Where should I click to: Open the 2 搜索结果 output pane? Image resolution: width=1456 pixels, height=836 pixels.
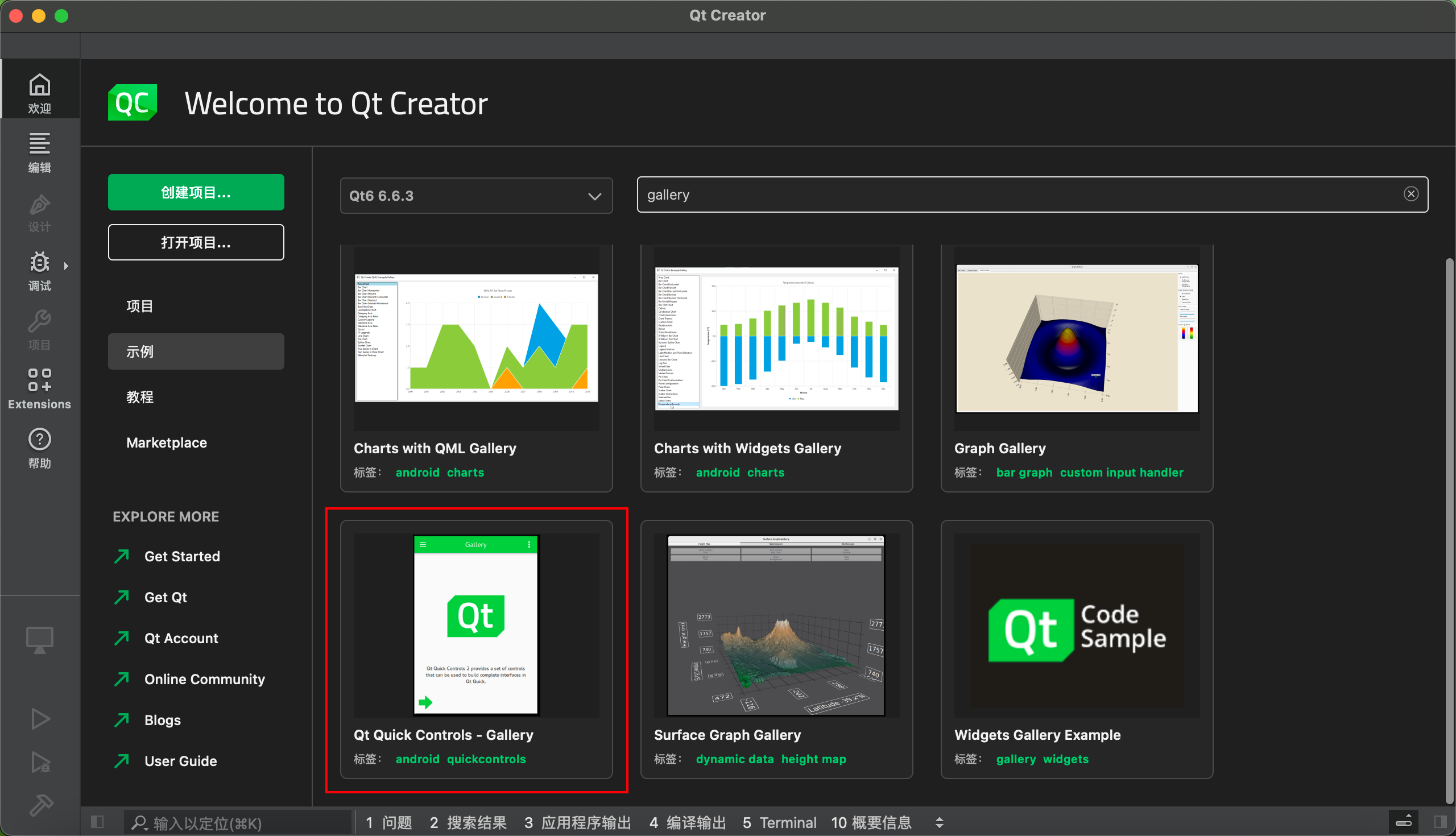point(468,822)
